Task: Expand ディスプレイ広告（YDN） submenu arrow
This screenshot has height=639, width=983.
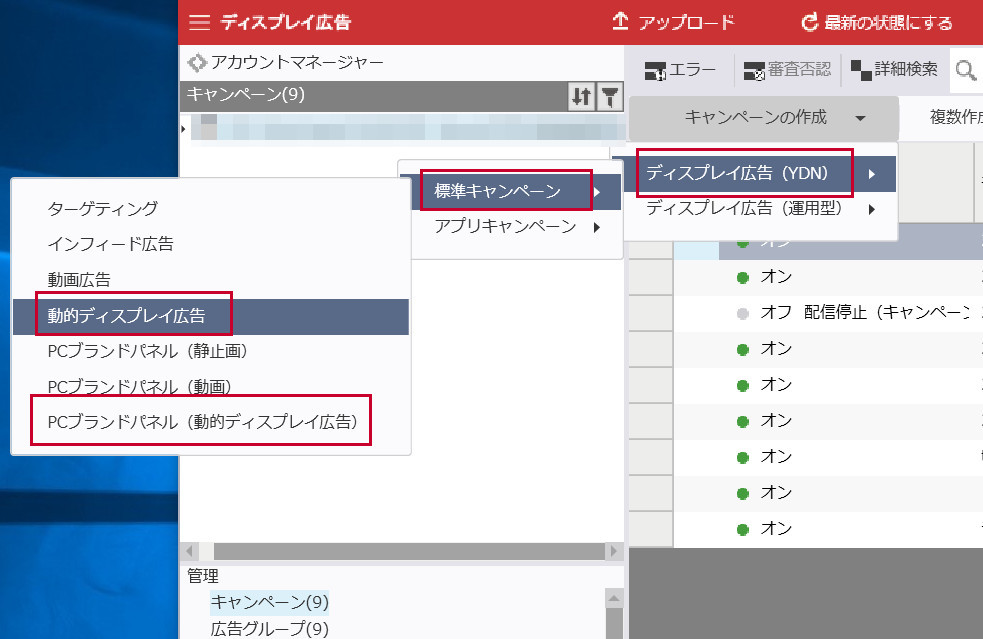Action: [x=872, y=174]
